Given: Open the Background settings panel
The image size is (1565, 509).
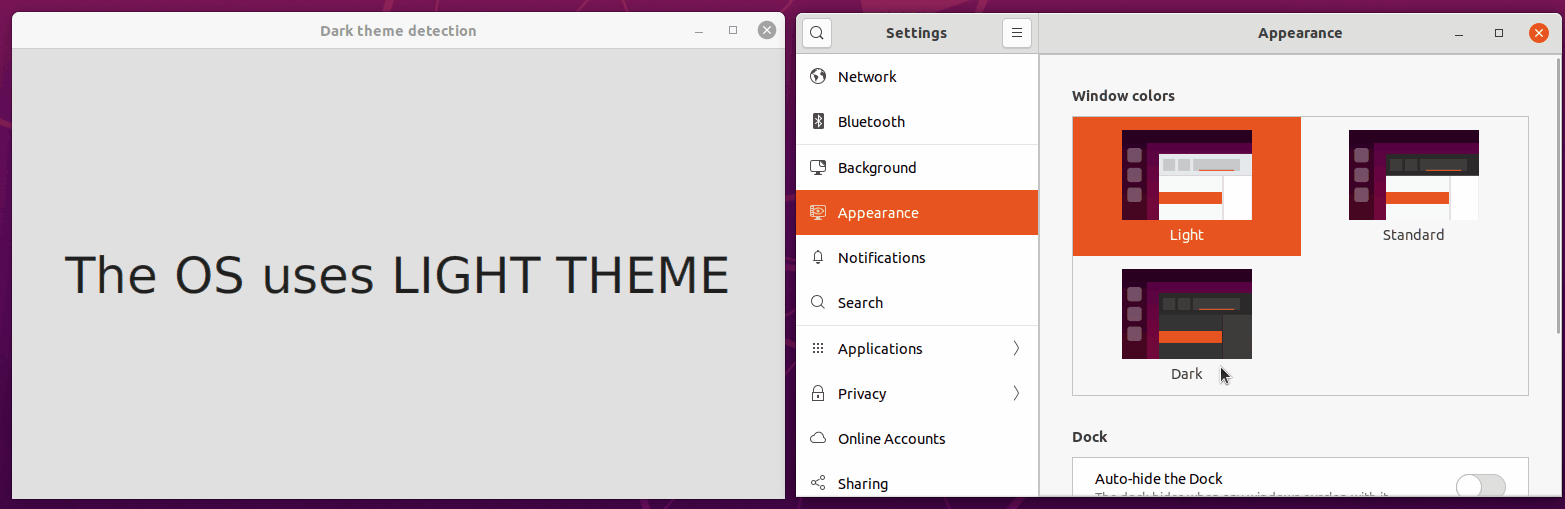Looking at the screenshot, I should [917, 167].
